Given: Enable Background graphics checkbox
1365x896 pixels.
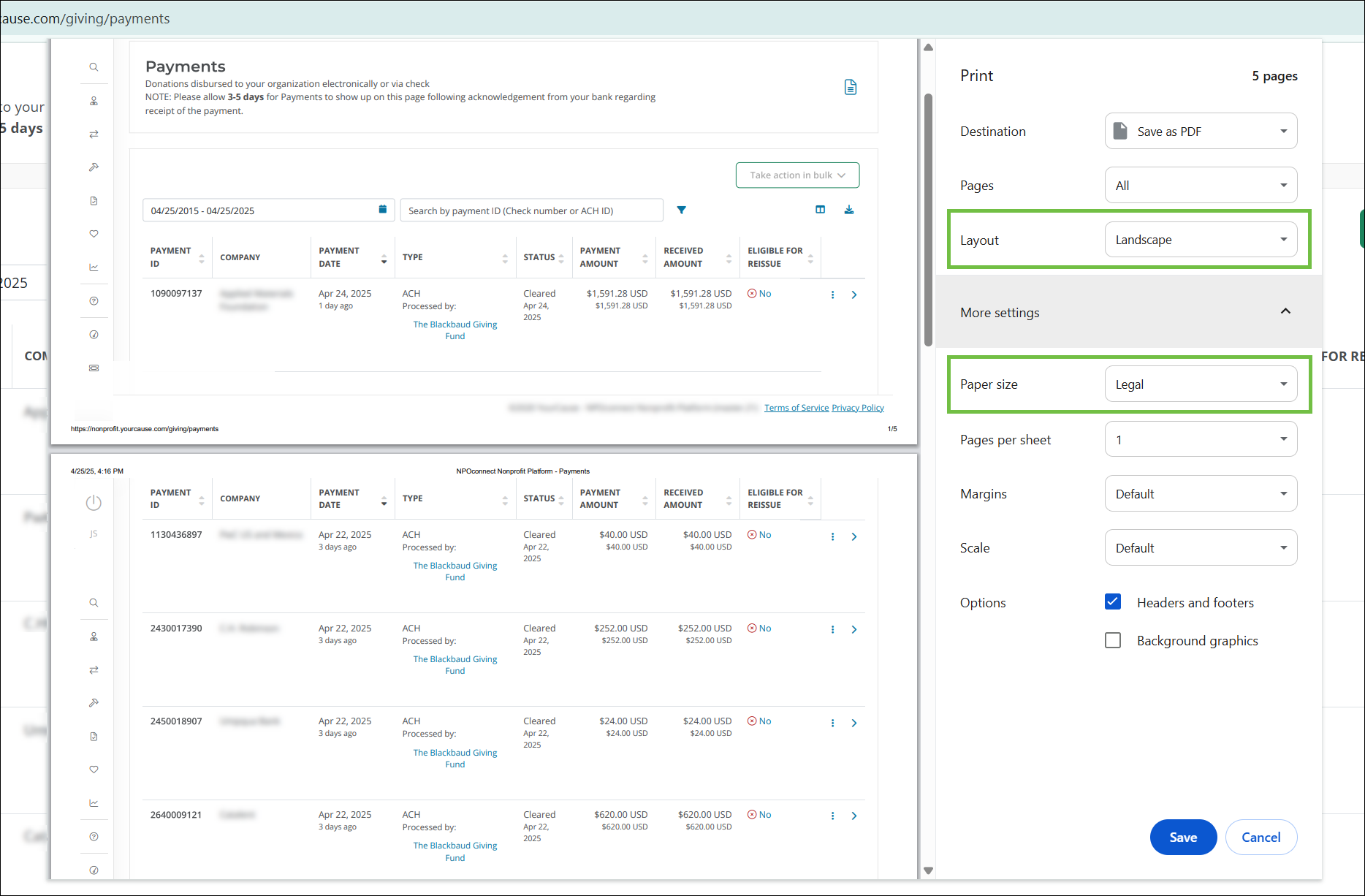Looking at the screenshot, I should pos(1113,641).
